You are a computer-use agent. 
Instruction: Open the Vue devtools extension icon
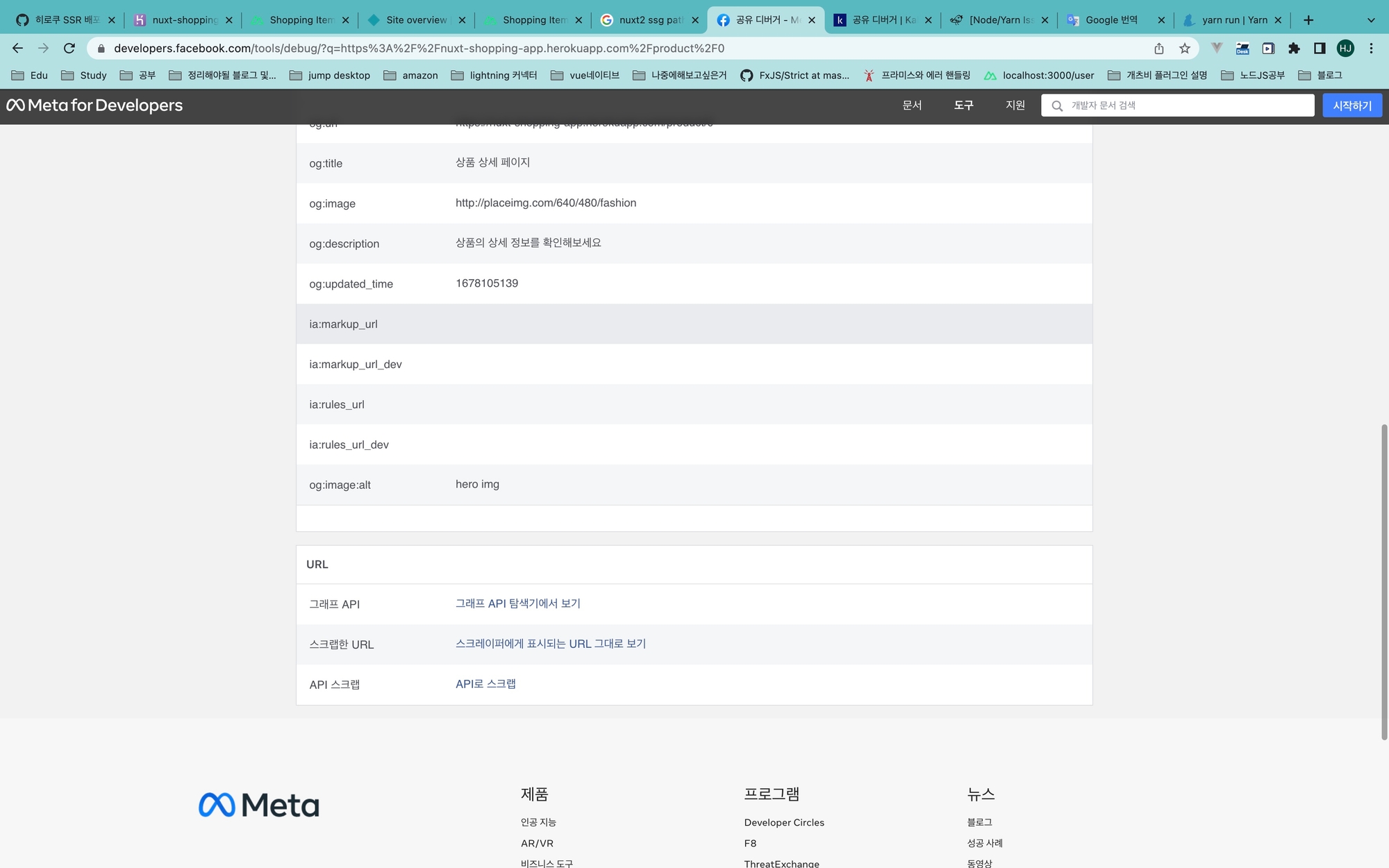click(1217, 48)
